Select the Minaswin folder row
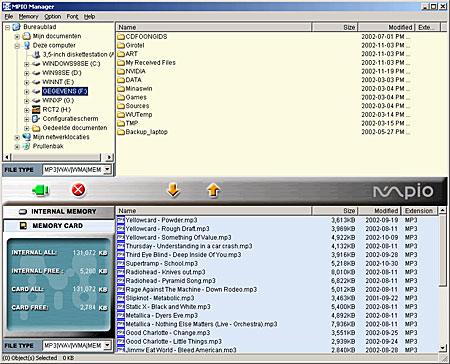The width and height of the screenshot is (450, 364). click(139, 89)
